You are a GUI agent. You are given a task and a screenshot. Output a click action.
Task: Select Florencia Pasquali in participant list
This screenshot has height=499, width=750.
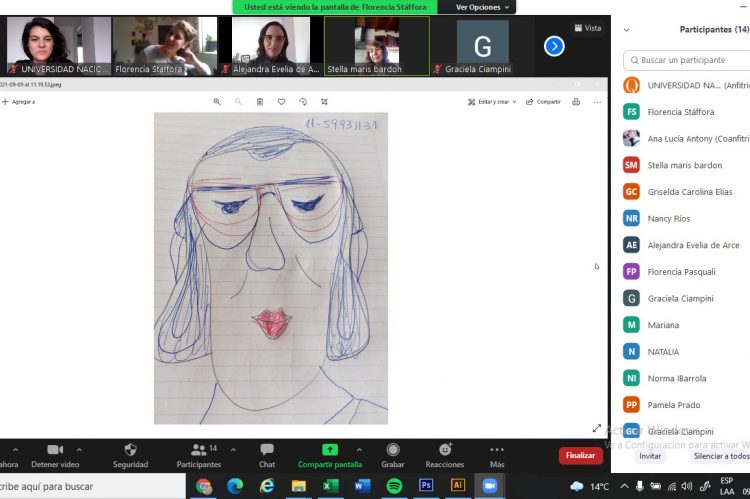point(683,271)
